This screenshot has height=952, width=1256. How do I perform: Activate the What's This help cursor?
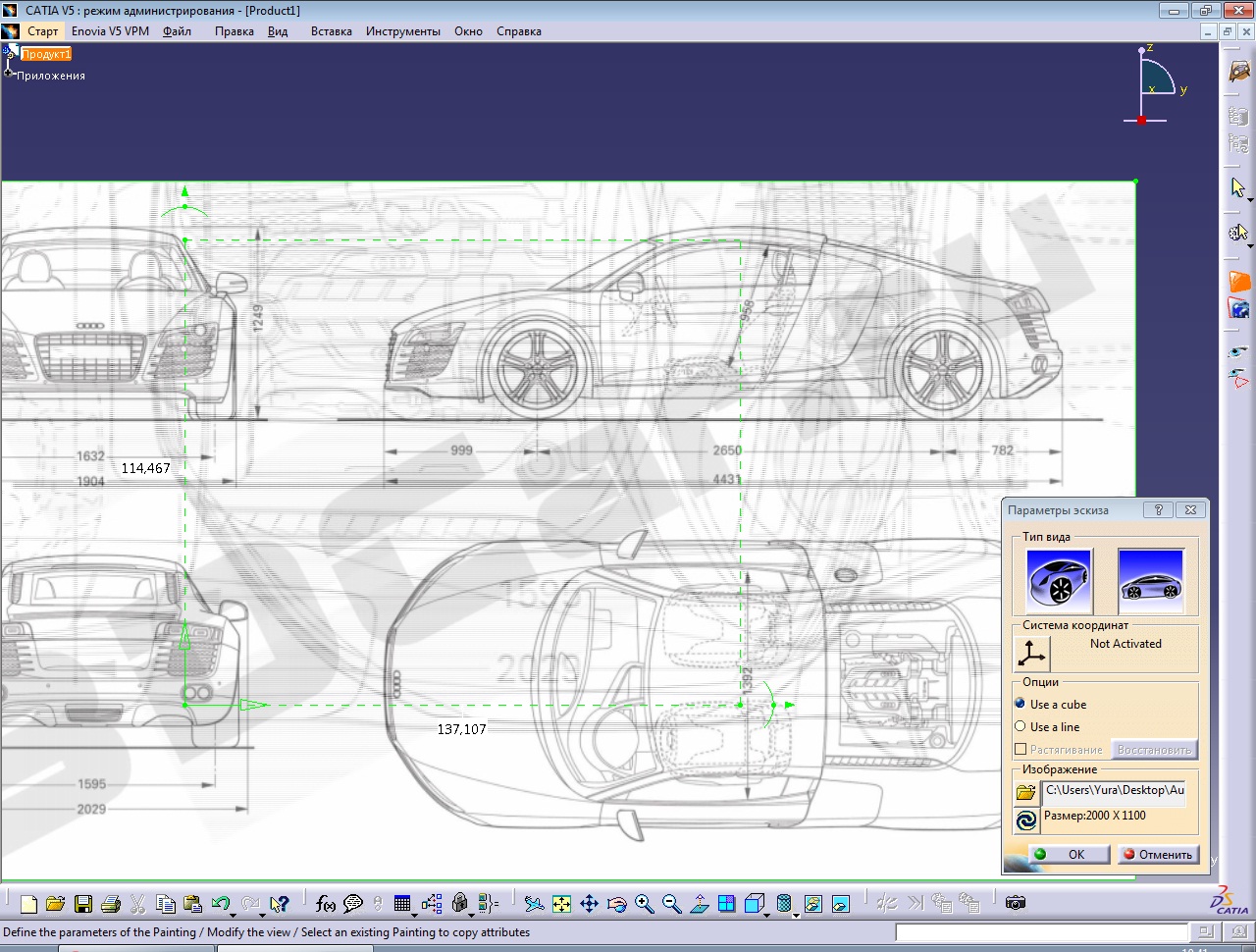280,904
